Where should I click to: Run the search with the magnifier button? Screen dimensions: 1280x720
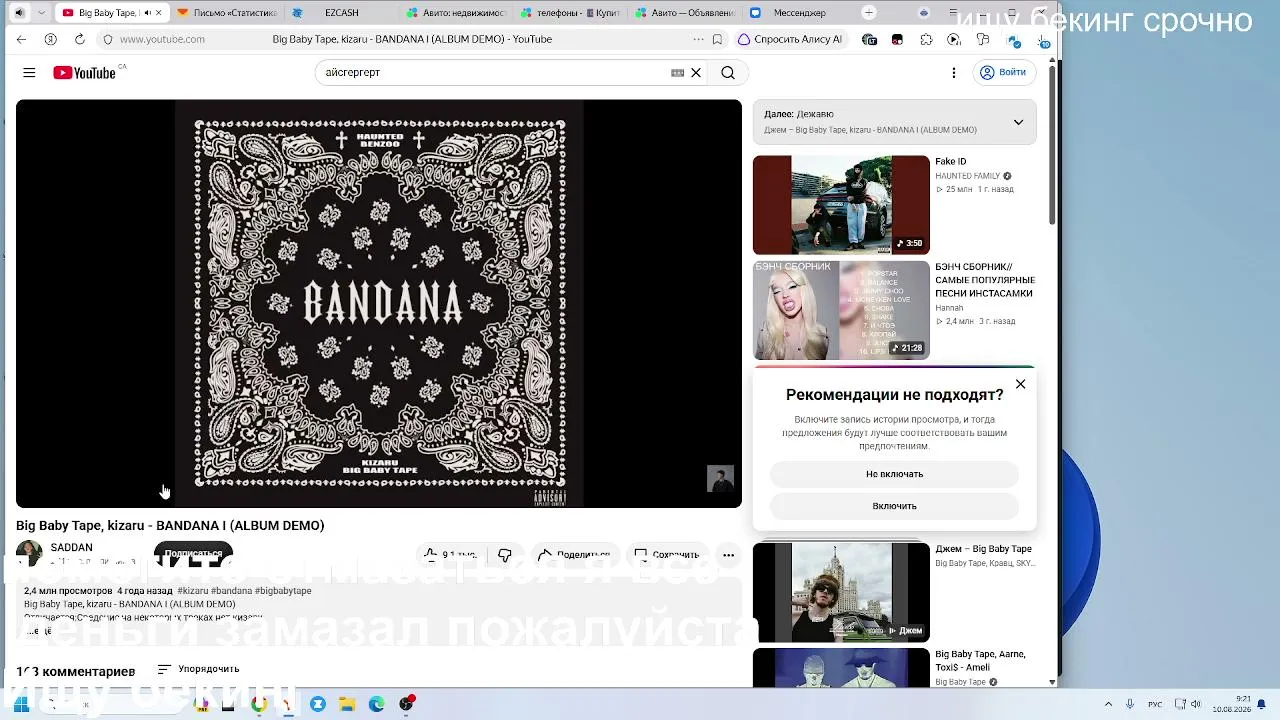728,72
